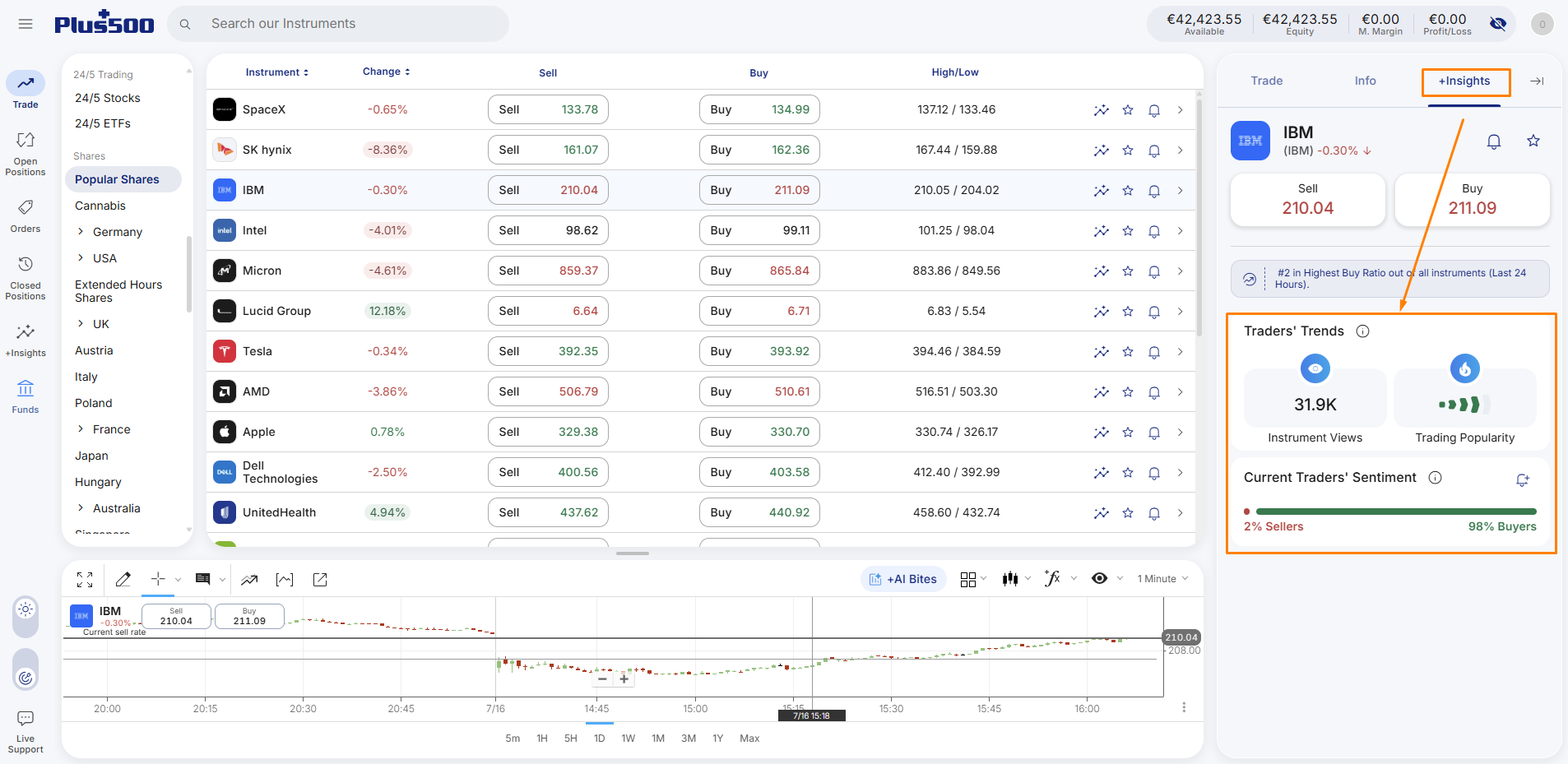Open the Trade section in sidebar
The width and height of the screenshot is (1568, 764).
click(26, 90)
